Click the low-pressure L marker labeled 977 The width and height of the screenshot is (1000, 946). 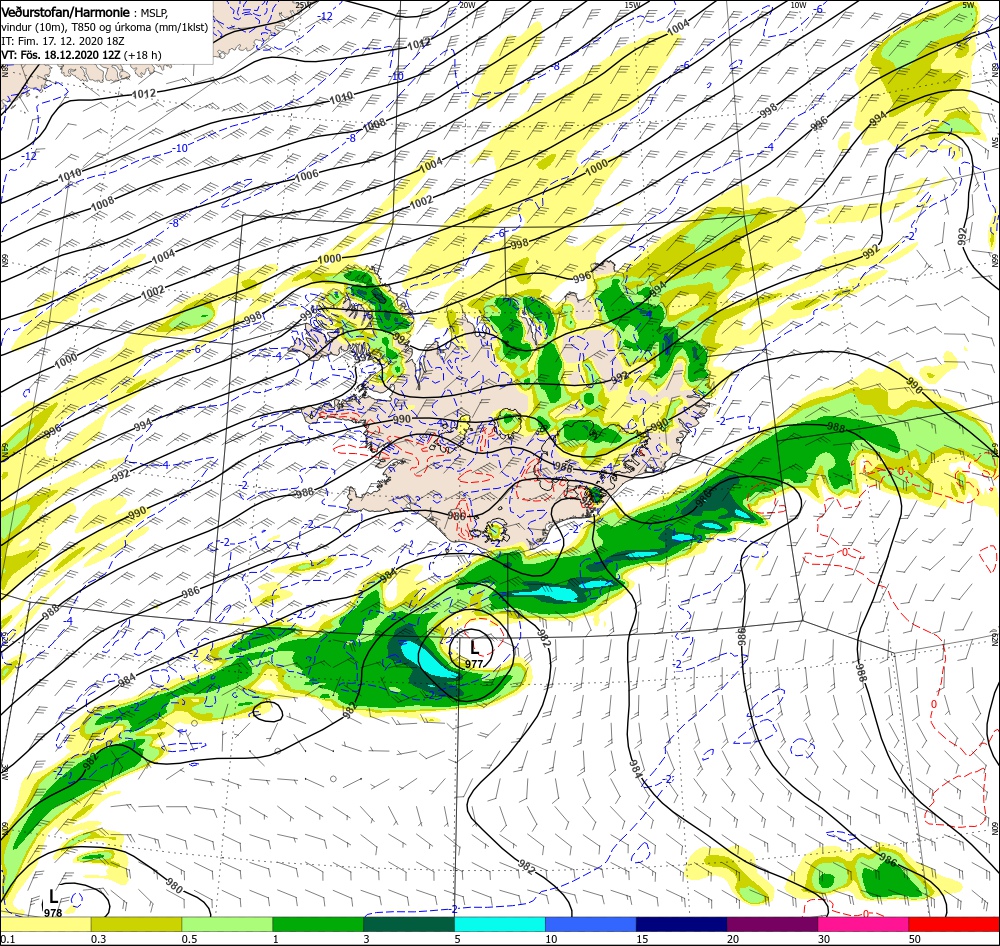coord(474,648)
